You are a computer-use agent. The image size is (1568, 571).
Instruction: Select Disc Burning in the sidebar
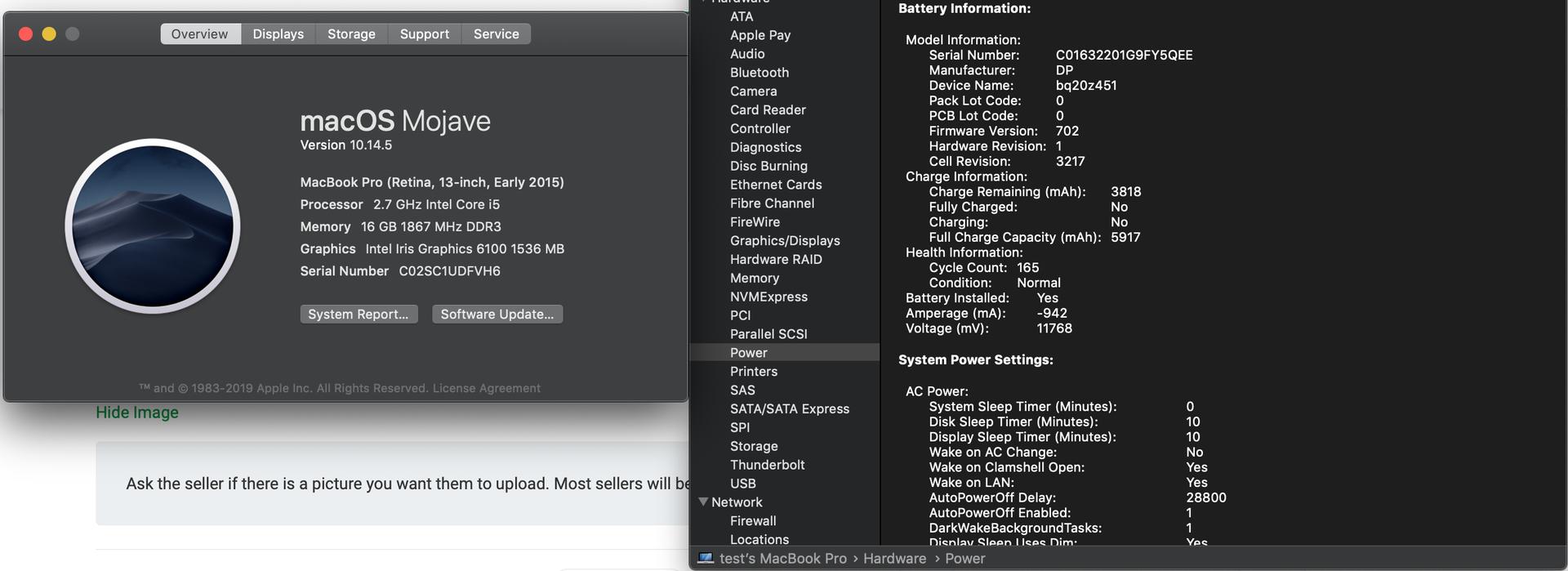[x=768, y=166]
